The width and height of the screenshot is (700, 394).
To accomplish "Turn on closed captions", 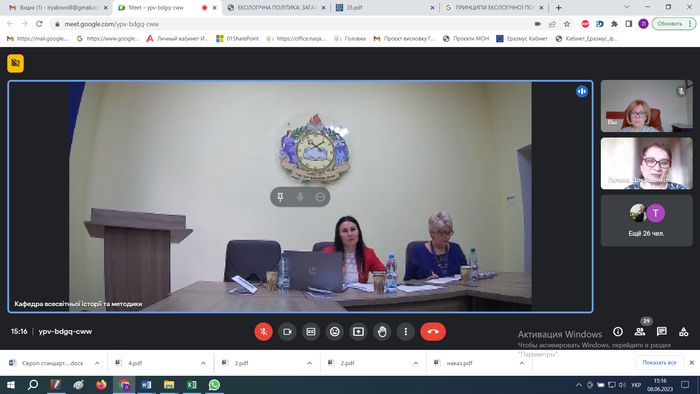I will coord(311,332).
